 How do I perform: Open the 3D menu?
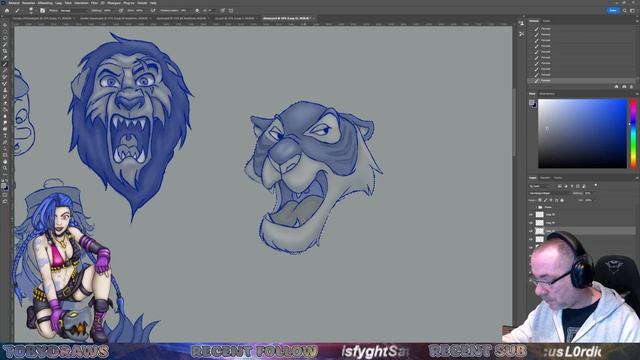pyautogui.click(x=102, y=3)
